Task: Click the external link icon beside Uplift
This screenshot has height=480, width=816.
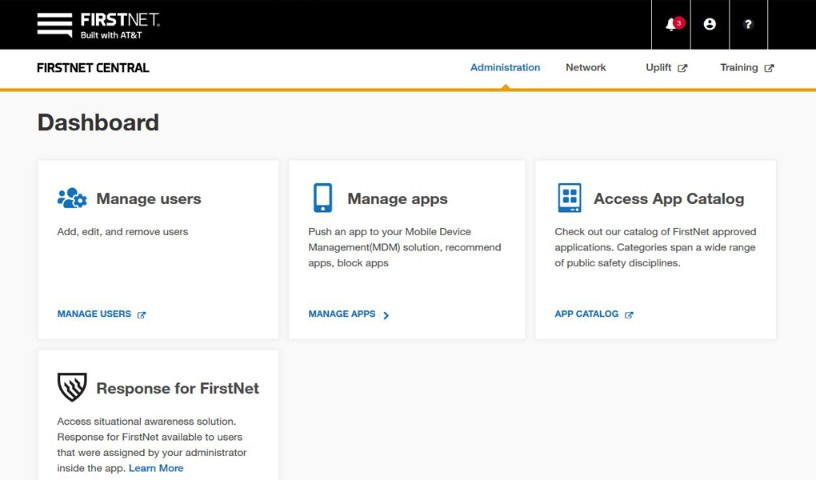Action: pos(682,68)
